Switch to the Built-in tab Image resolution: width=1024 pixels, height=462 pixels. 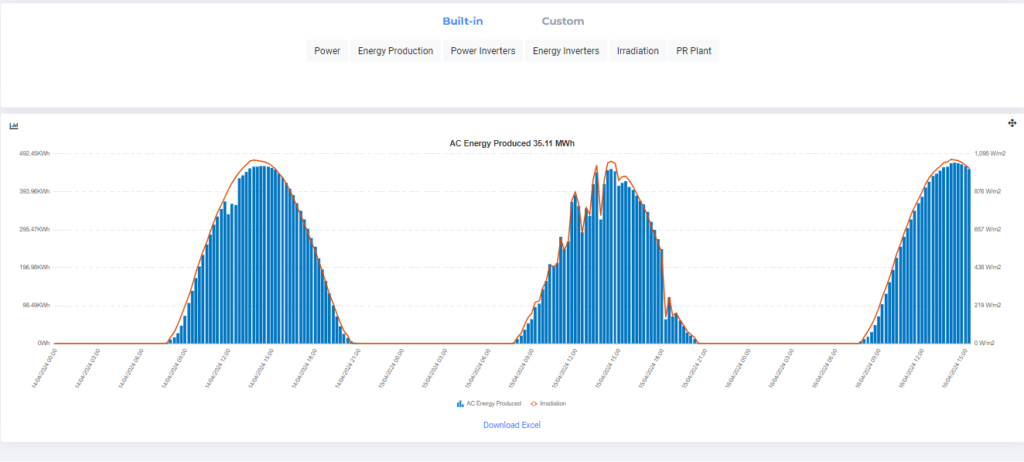point(463,21)
